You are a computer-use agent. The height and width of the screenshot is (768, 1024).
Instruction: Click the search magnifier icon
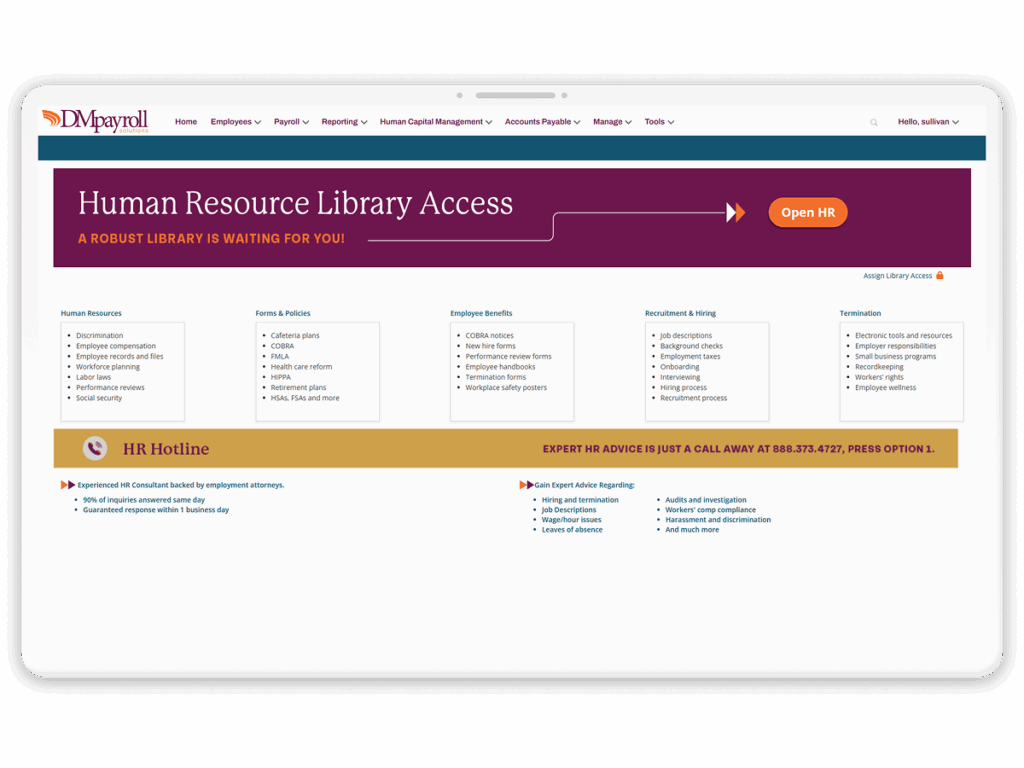tap(873, 122)
